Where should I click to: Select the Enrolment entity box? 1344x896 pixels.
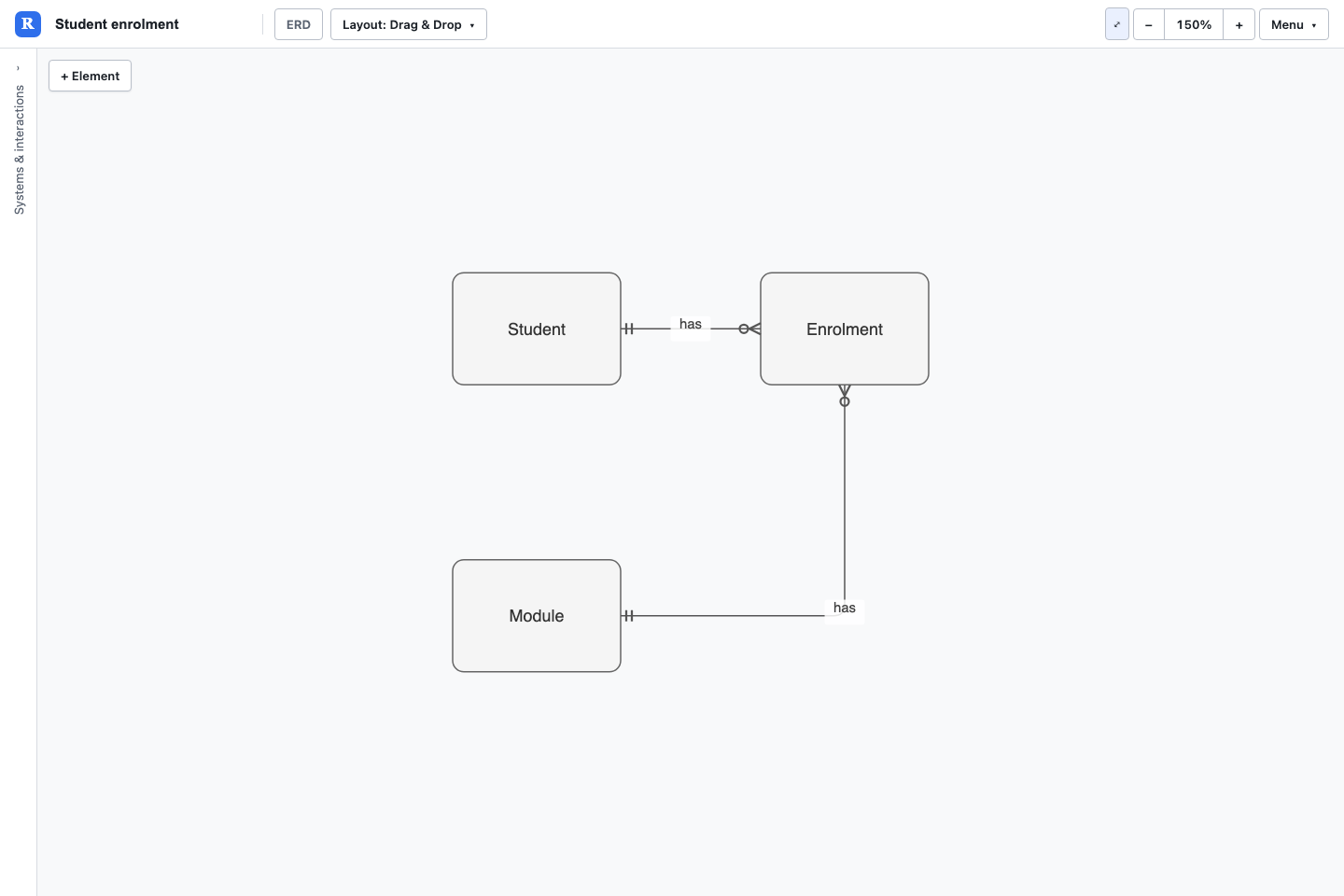pos(845,329)
